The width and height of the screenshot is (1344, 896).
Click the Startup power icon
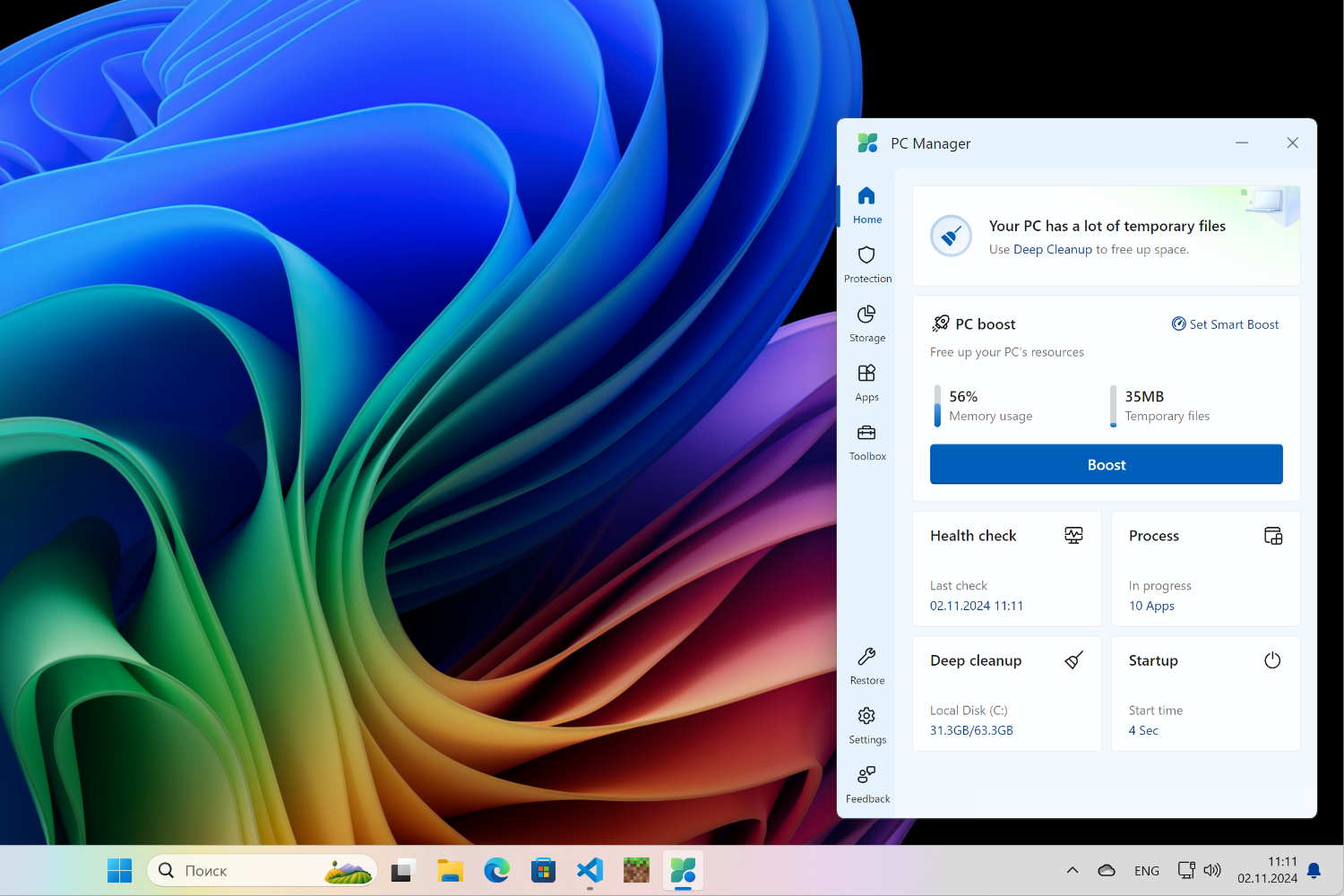[1272, 660]
